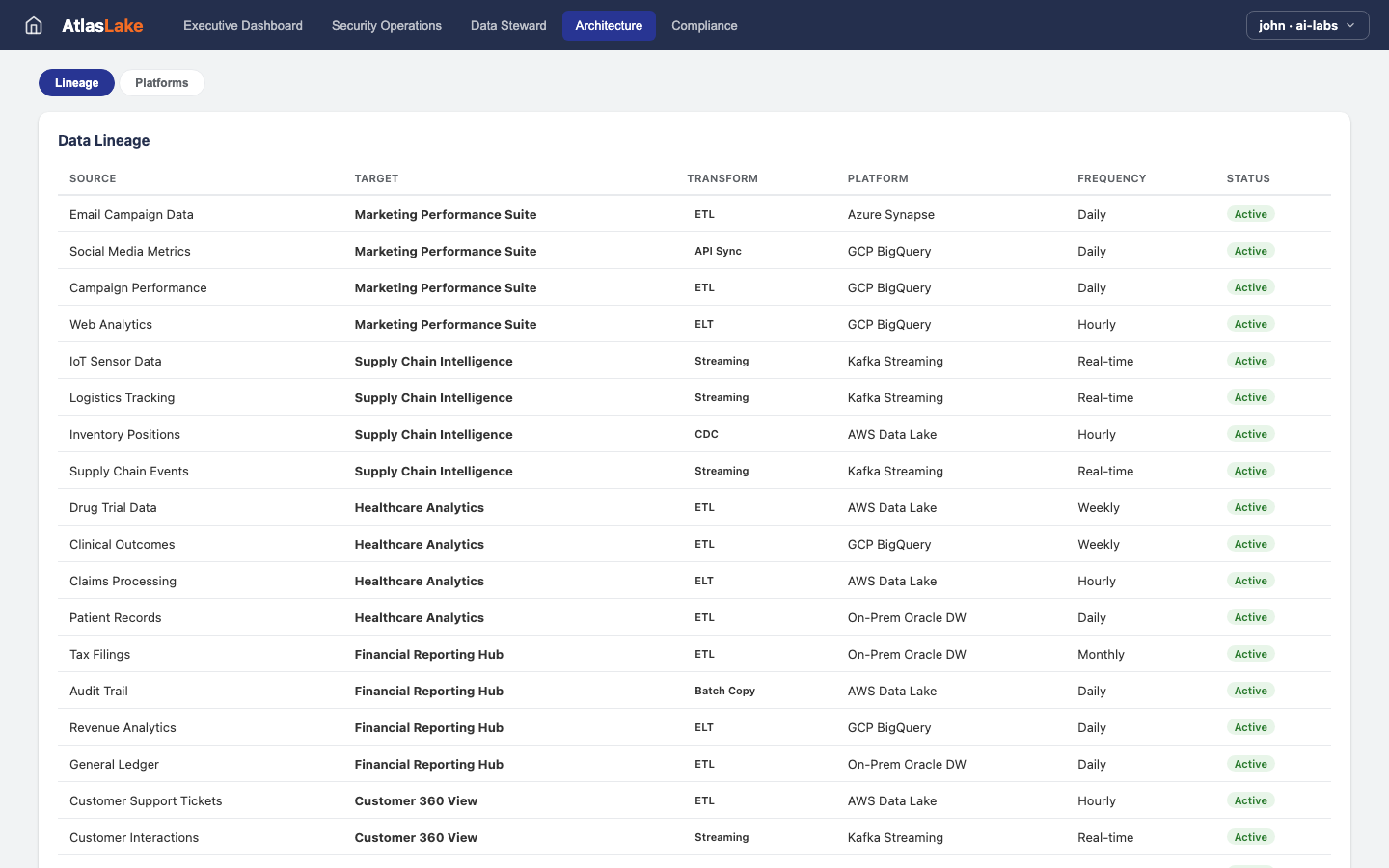Click the Source column header

93,178
